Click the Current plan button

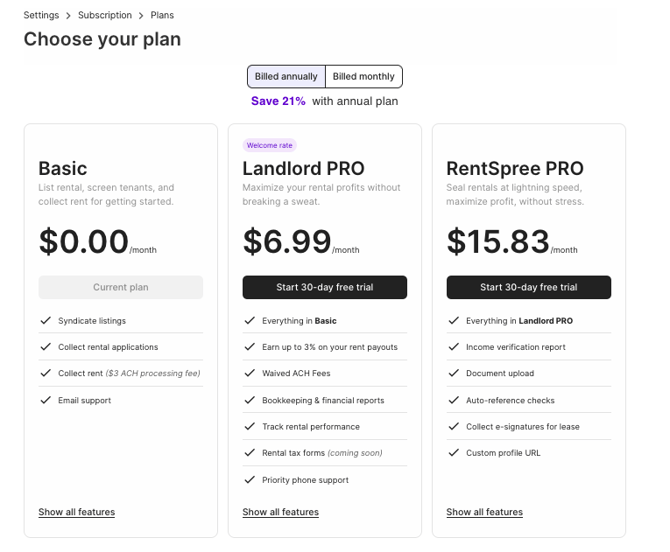coord(121,287)
